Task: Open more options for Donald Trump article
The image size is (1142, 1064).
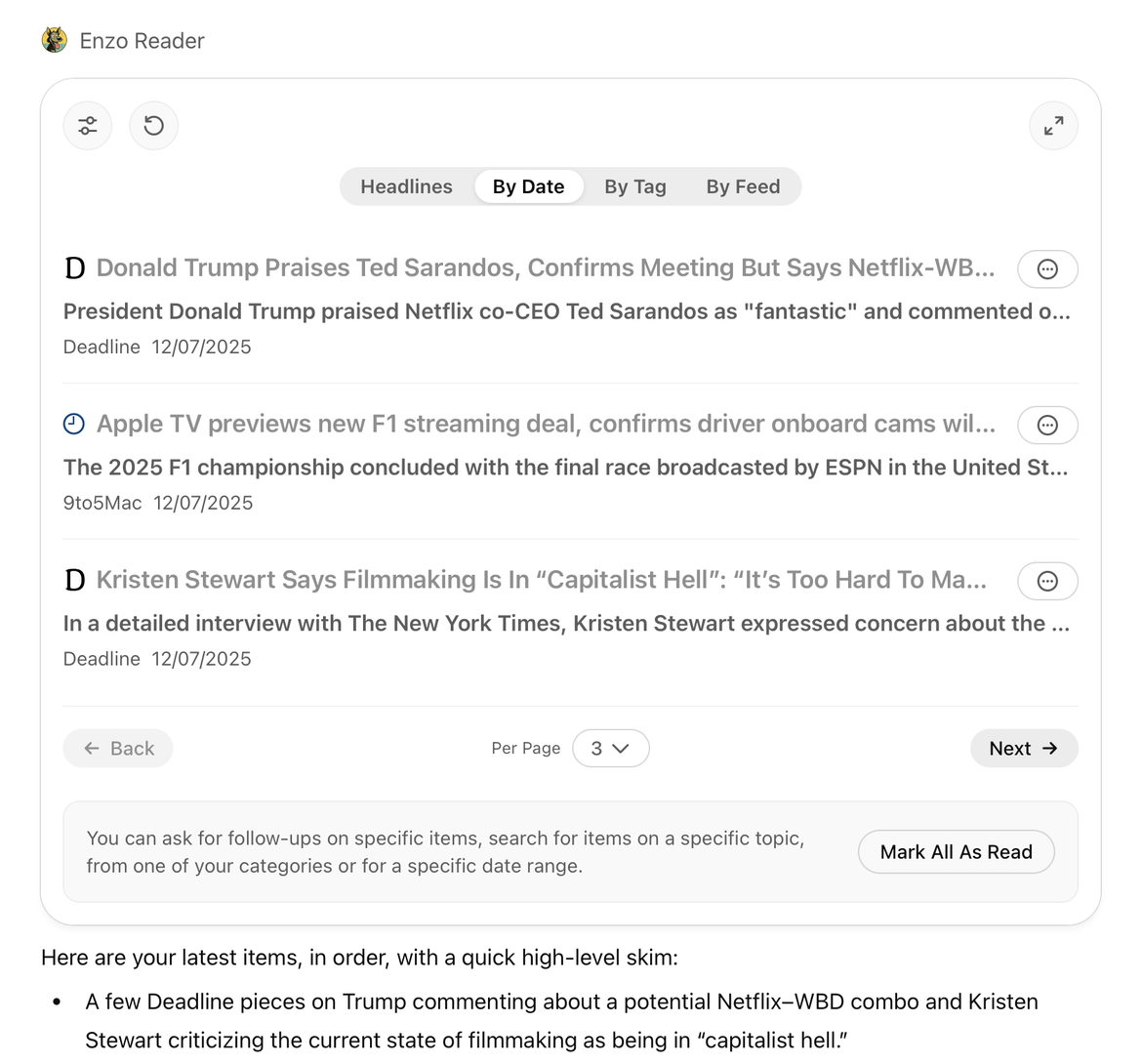Action: [x=1047, y=269]
